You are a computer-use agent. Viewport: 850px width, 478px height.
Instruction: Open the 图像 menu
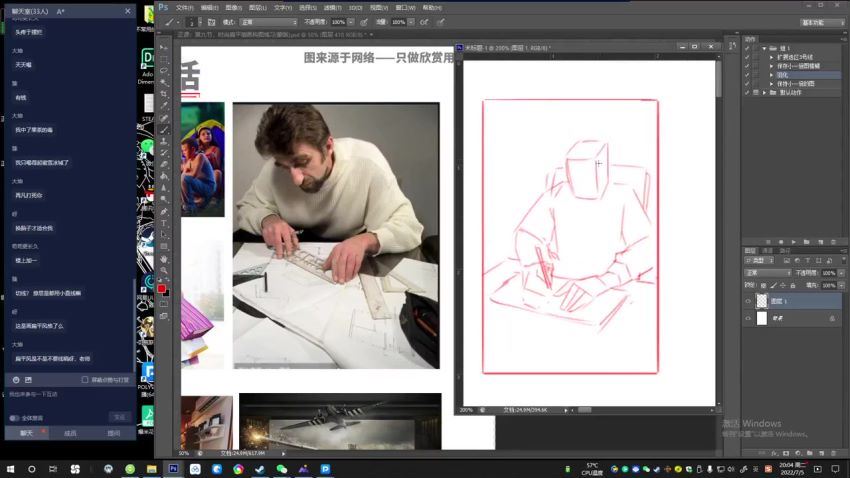pyautogui.click(x=234, y=8)
